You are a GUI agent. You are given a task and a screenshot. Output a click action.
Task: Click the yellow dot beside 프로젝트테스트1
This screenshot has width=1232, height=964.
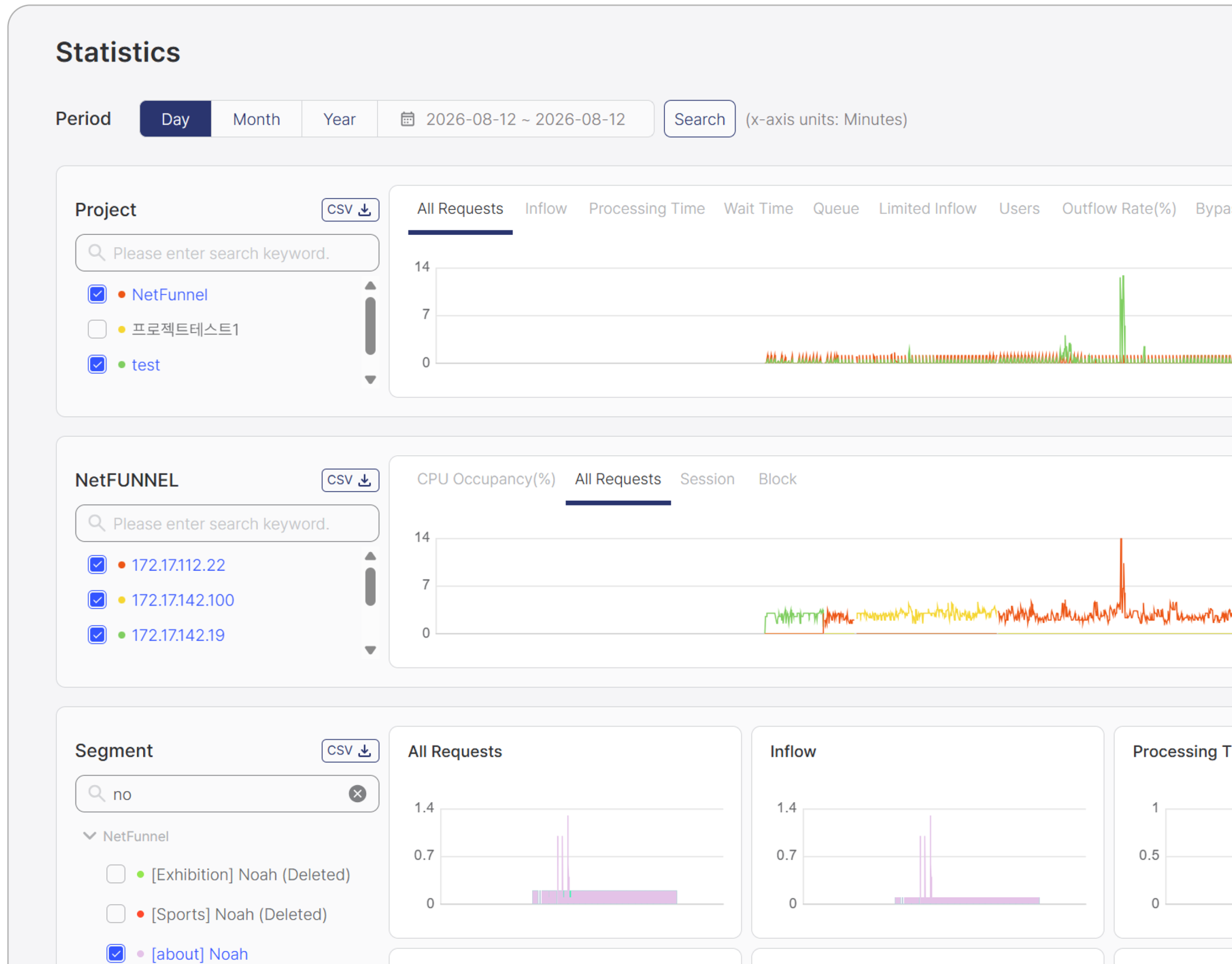click(x=121, y=330)
